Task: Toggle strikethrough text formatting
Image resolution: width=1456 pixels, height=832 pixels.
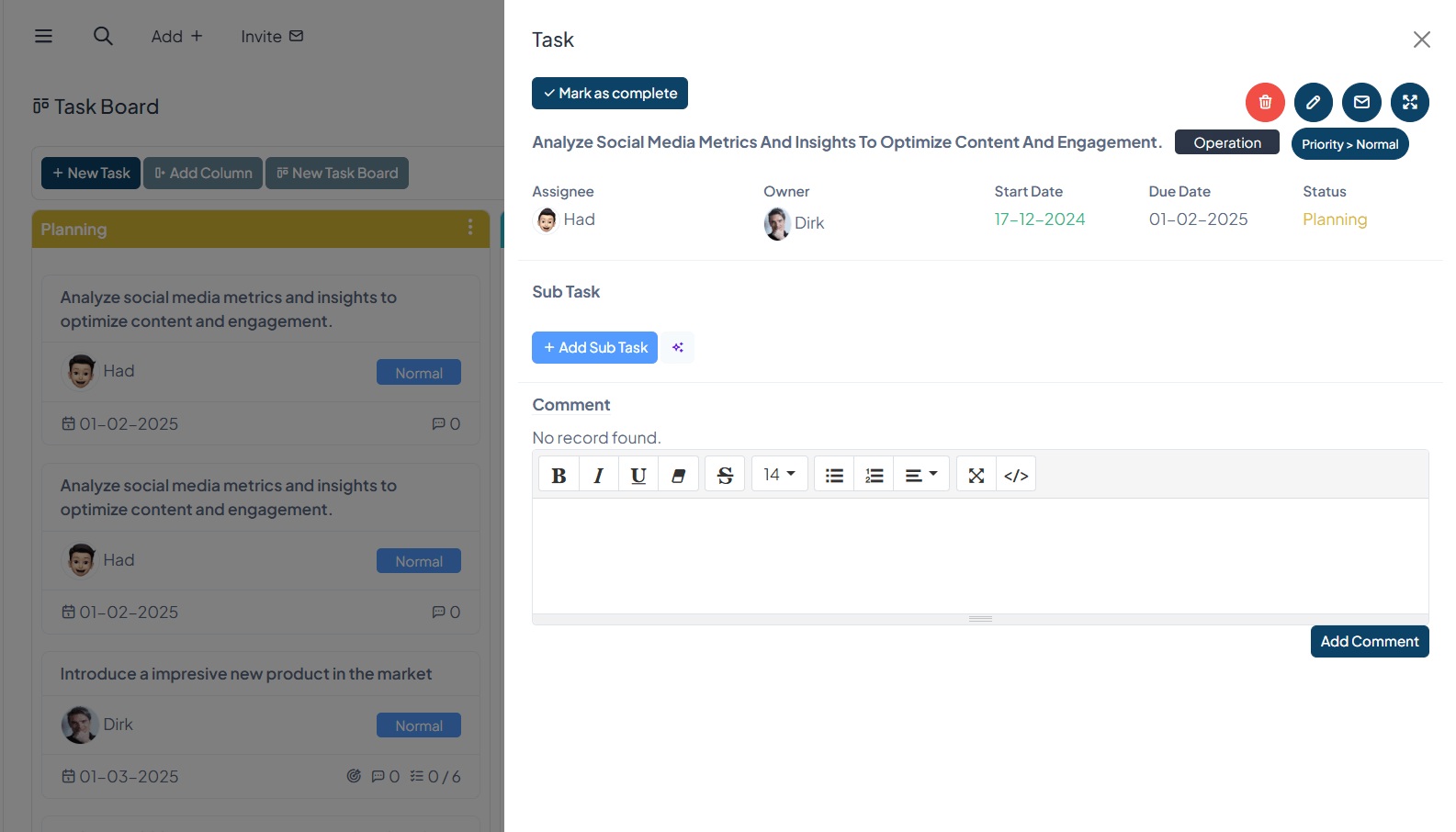Action: 725,475
